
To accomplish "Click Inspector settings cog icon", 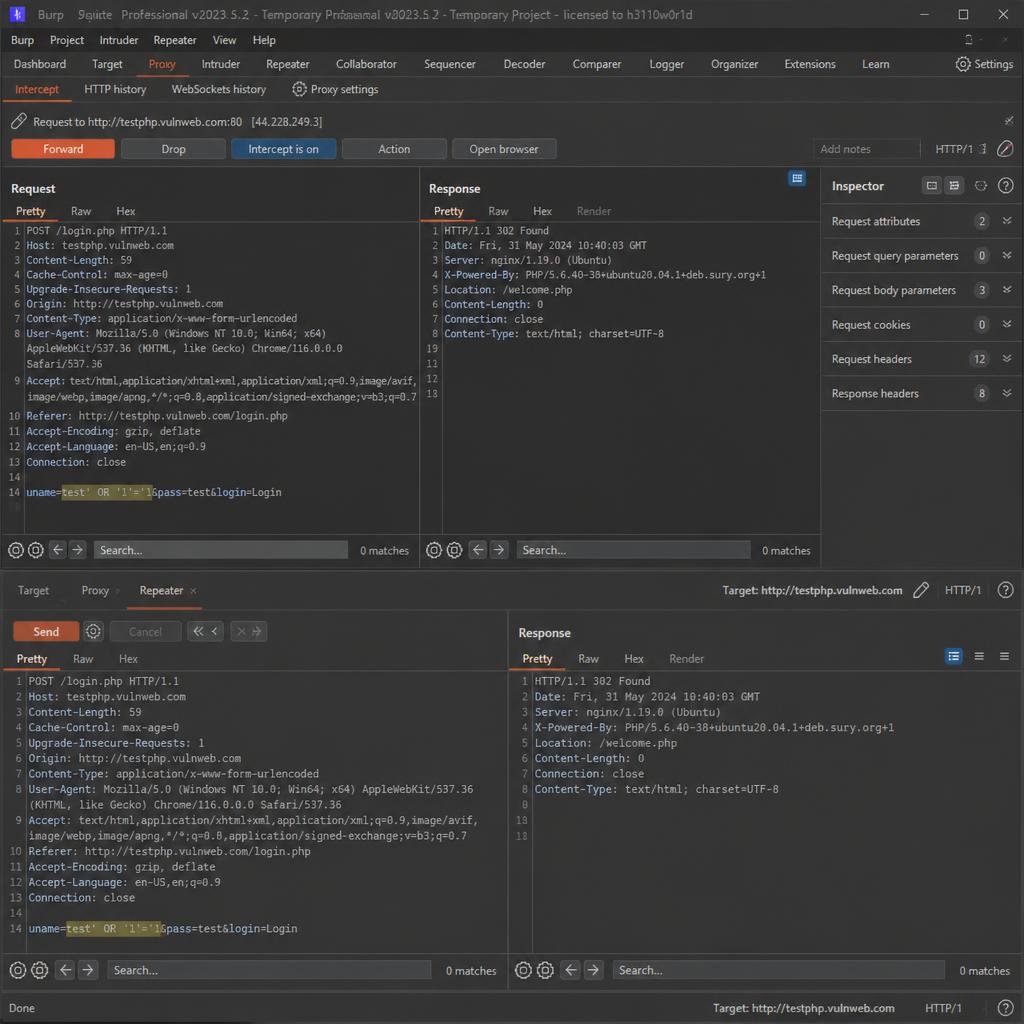I will click(980, 186).
